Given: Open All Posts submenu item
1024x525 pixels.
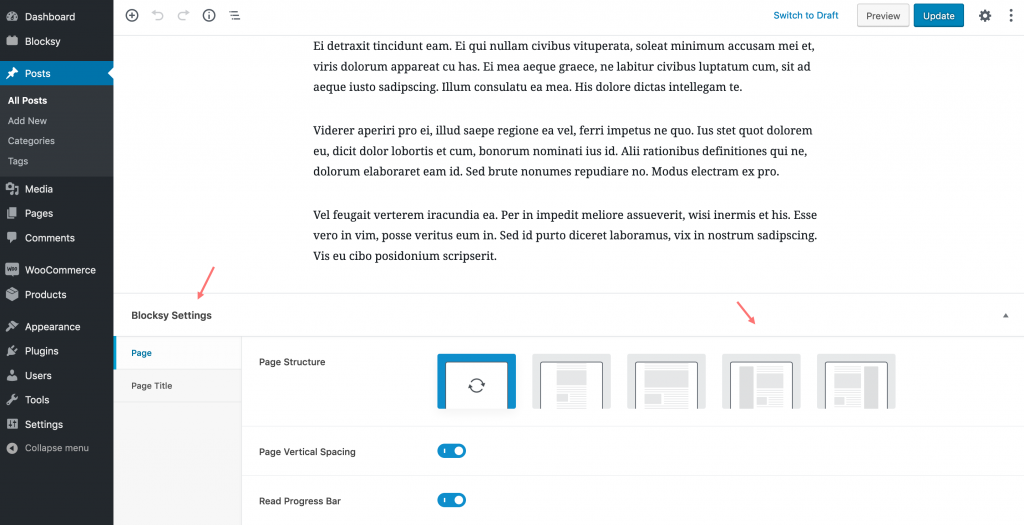Looking at the screenshot, I should 27,101.
